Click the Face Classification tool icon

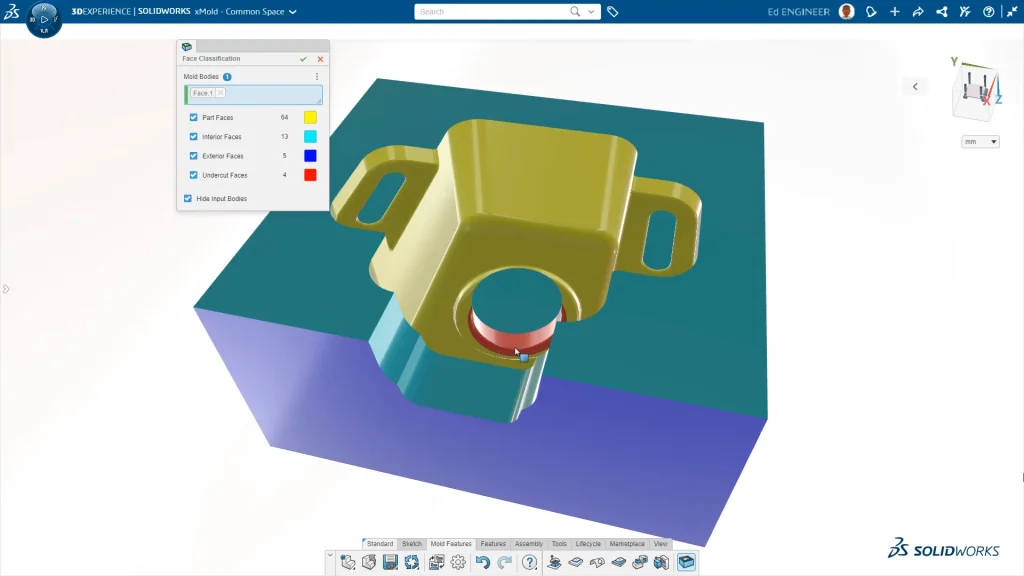(686, 563)
